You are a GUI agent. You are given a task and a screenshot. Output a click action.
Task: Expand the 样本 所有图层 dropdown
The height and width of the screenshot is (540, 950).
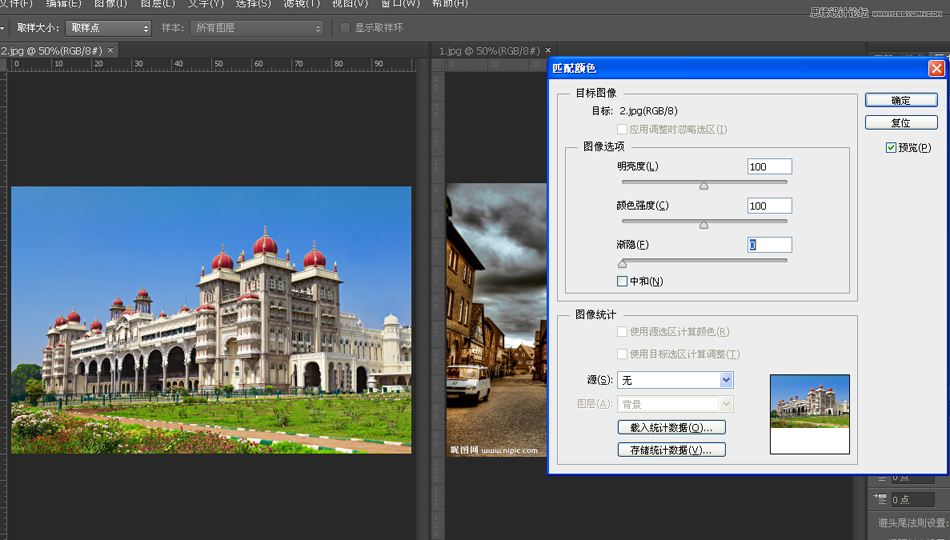(x=257, y=28)
